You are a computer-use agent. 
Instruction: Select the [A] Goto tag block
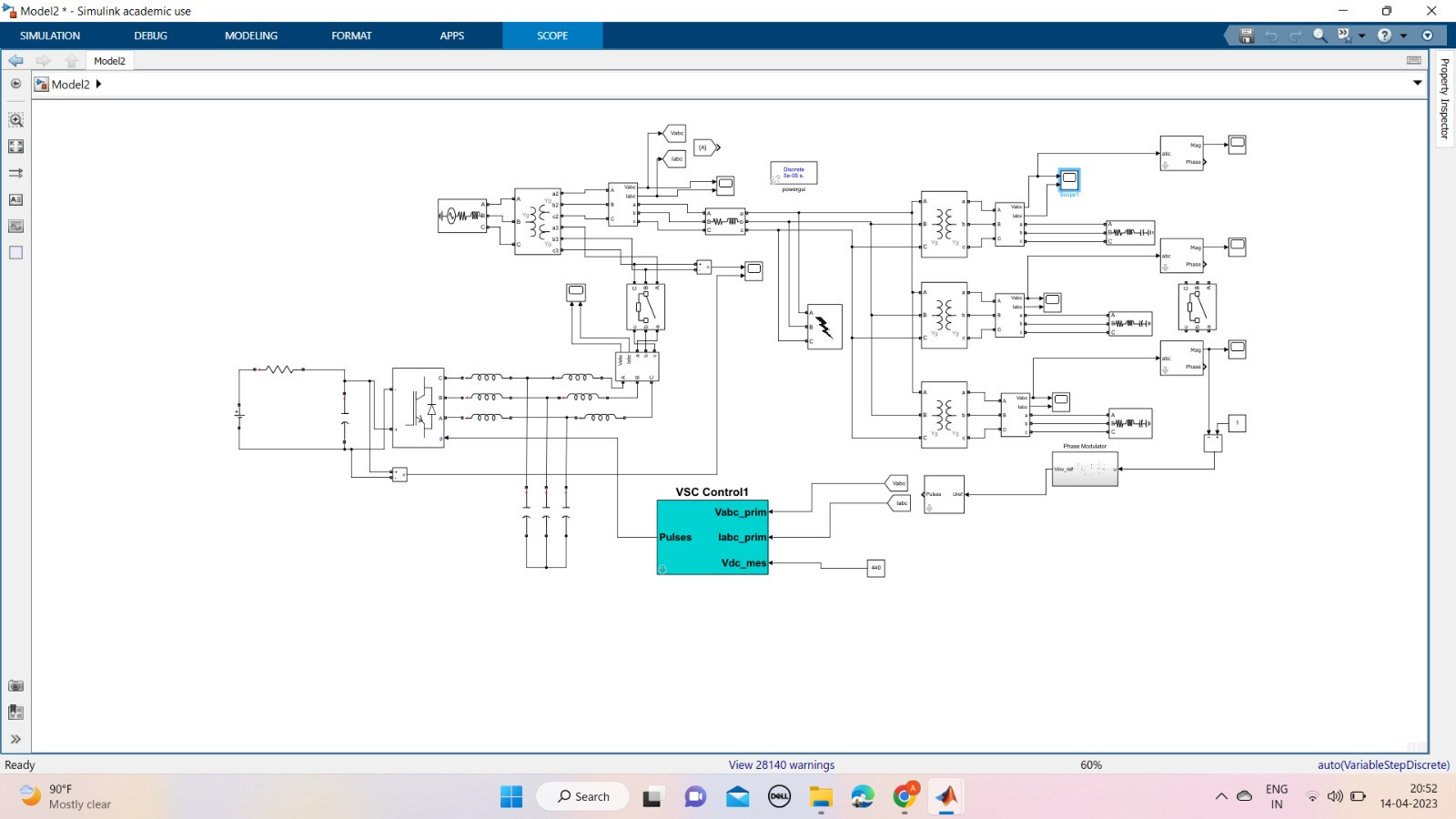706,147
